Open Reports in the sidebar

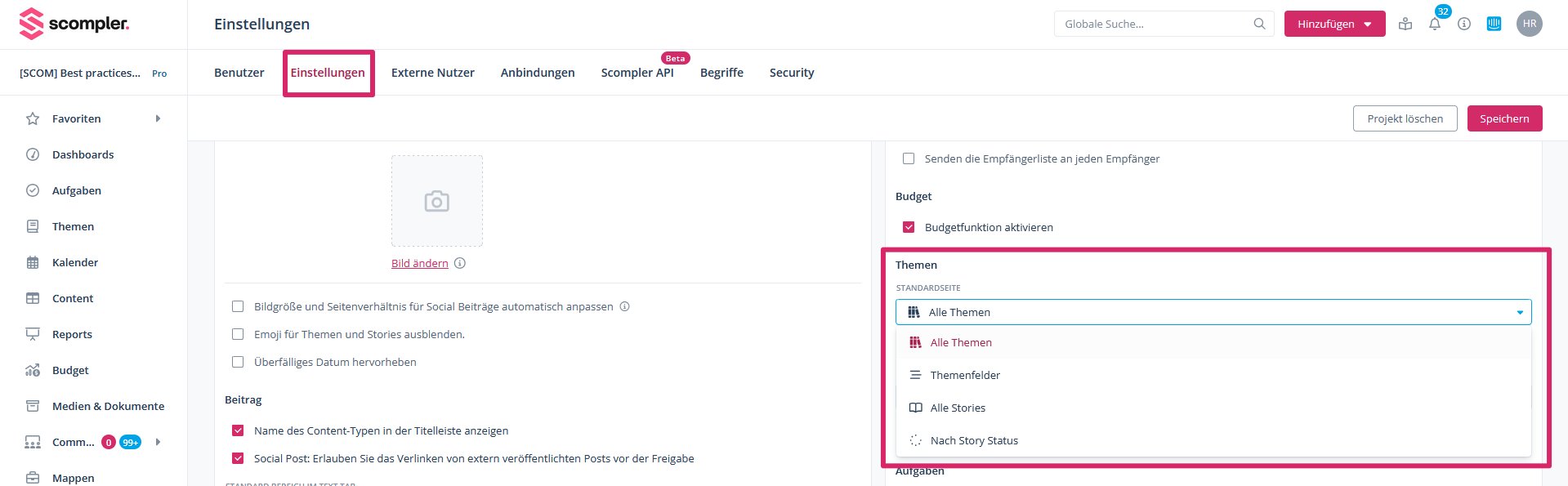click(72, 334)
